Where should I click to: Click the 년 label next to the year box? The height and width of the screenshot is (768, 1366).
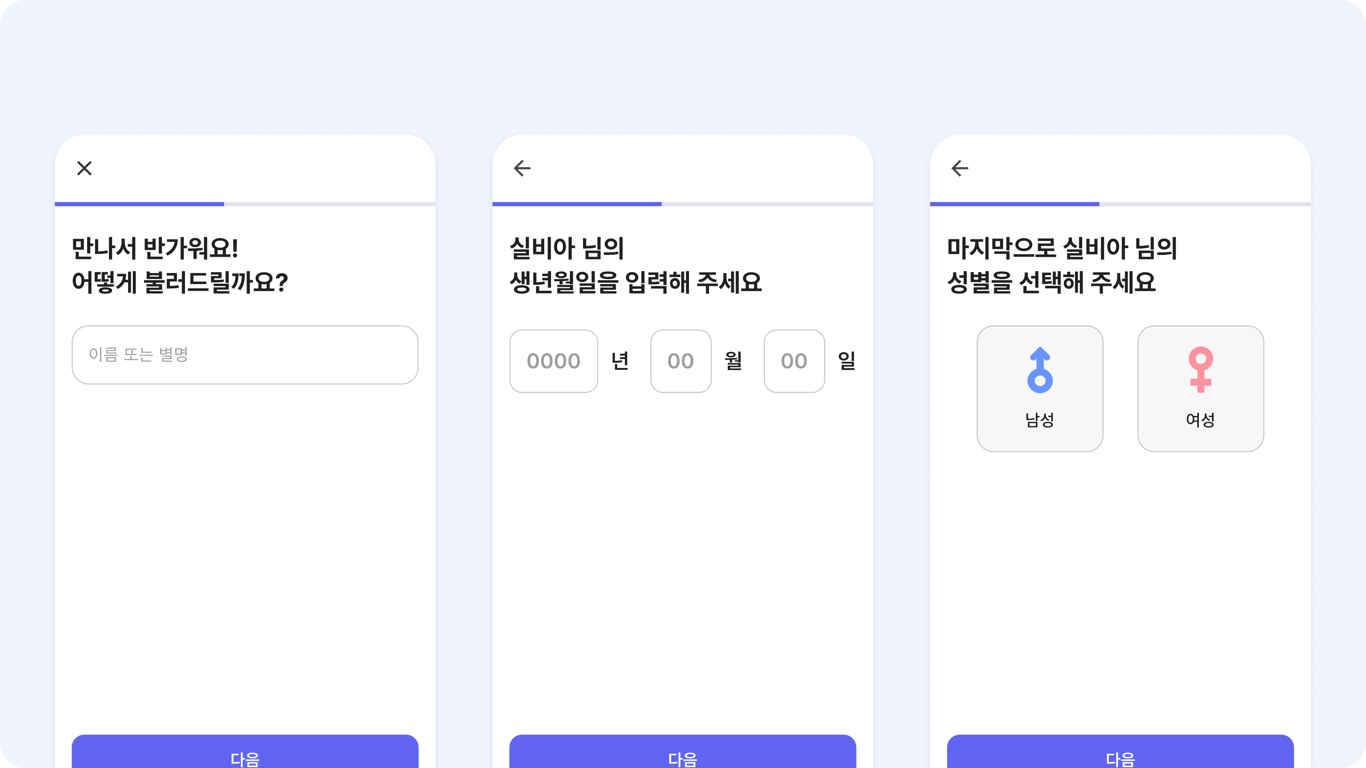pos(620,361)
